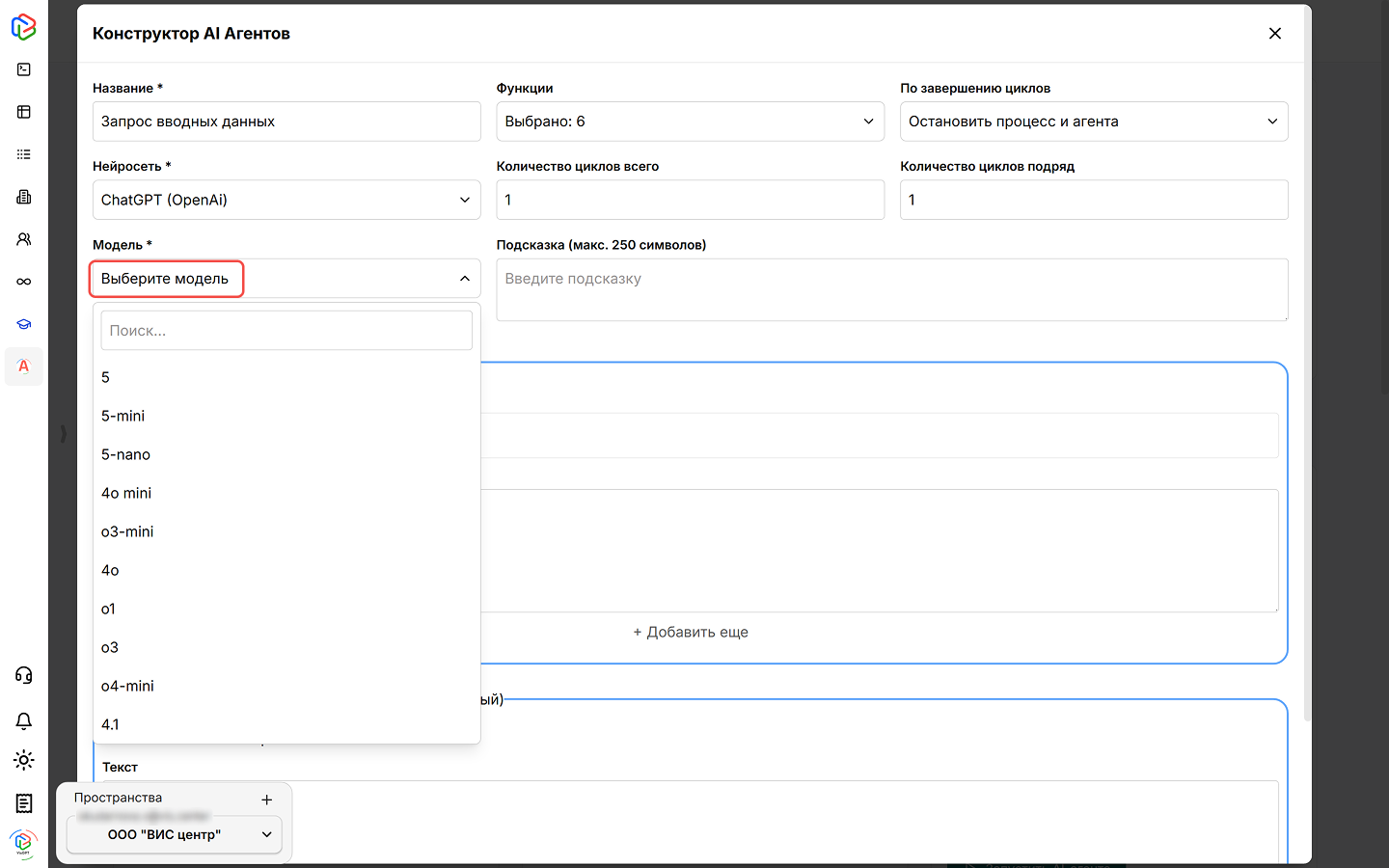Open the terminal icon in the sidebar

[24, 69]
